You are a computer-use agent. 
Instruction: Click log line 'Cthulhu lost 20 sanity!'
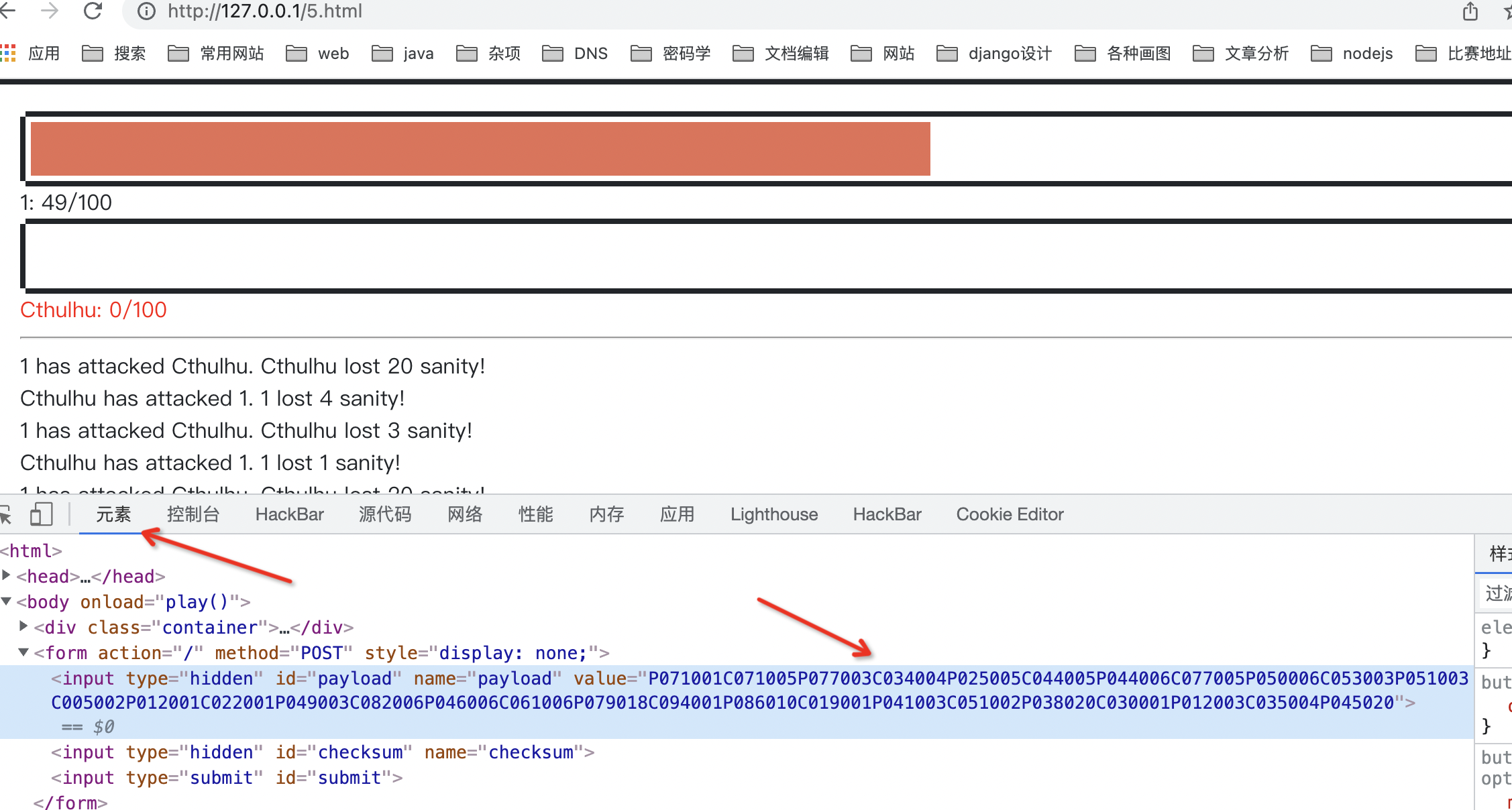(x=252, y=366)
